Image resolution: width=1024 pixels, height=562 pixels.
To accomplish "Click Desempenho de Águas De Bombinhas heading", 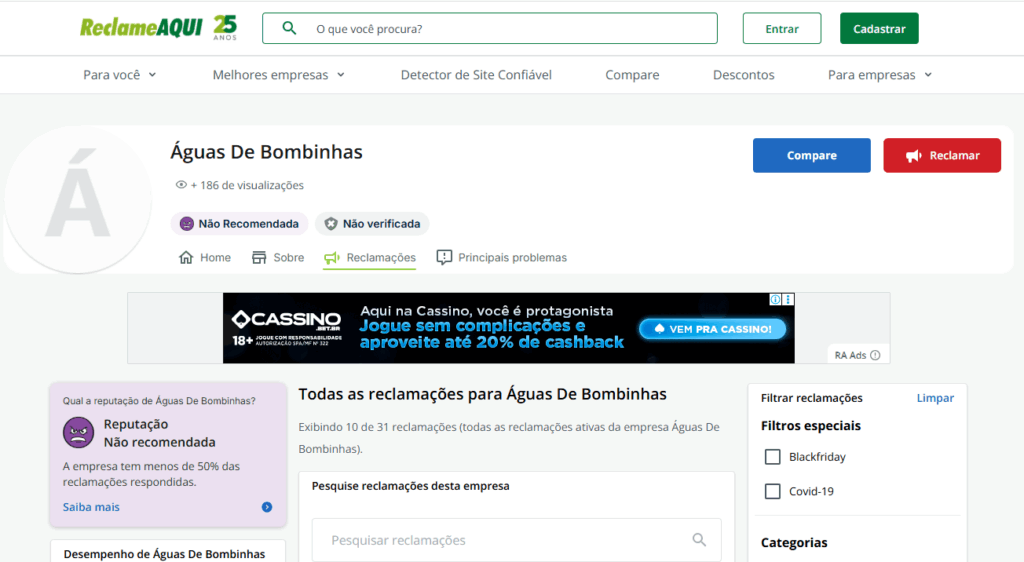I will click(164, 554).
